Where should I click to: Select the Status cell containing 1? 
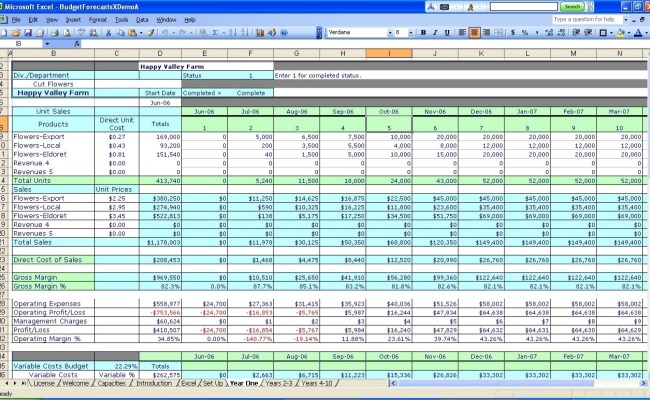point(250,75)
